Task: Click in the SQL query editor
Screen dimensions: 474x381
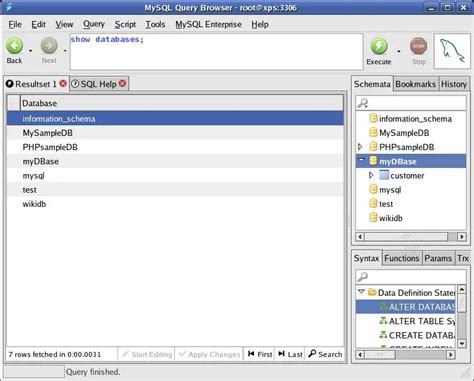Action: click(216, 52)
